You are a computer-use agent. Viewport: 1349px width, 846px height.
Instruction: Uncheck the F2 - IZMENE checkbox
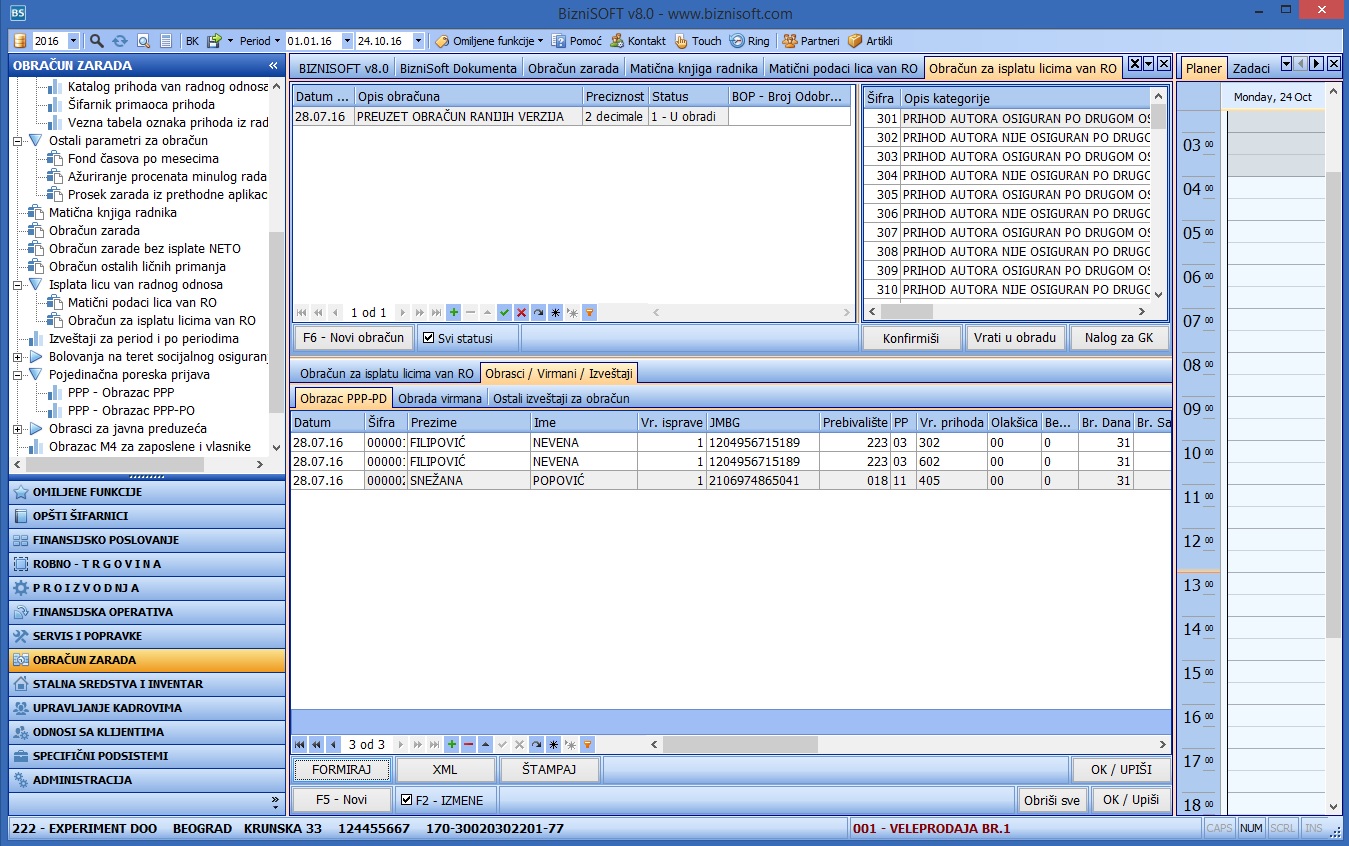pyautogui.click(x=406, y=800)
